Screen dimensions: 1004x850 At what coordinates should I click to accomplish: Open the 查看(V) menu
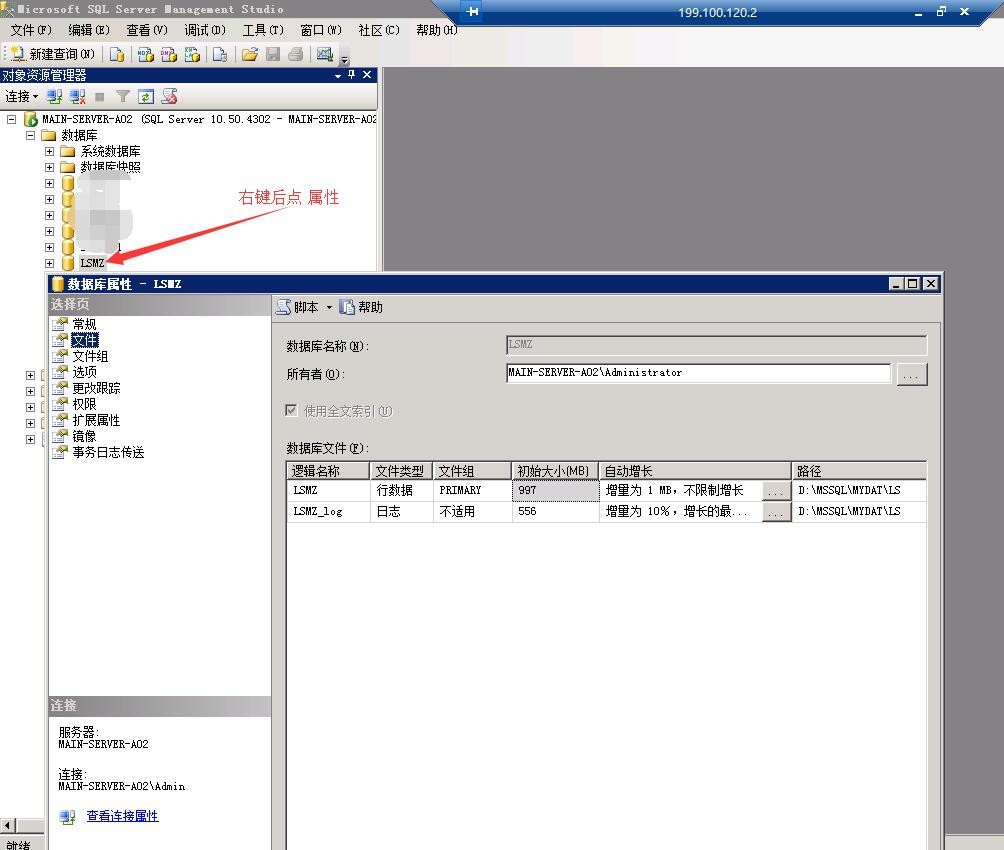coord(147,30)
